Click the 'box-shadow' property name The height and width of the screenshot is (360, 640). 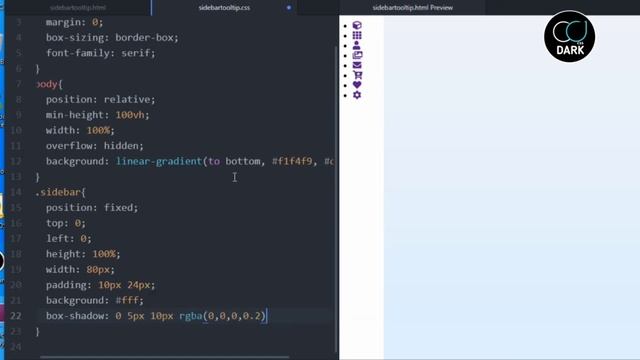pos(74,316)
